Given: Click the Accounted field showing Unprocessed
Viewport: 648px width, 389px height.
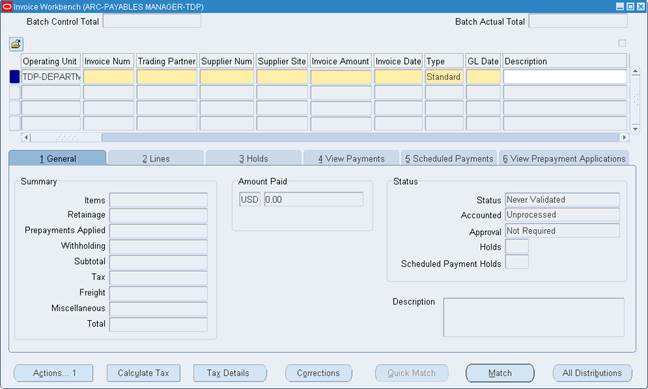Looking at the screenshot, I should point(562,215).
